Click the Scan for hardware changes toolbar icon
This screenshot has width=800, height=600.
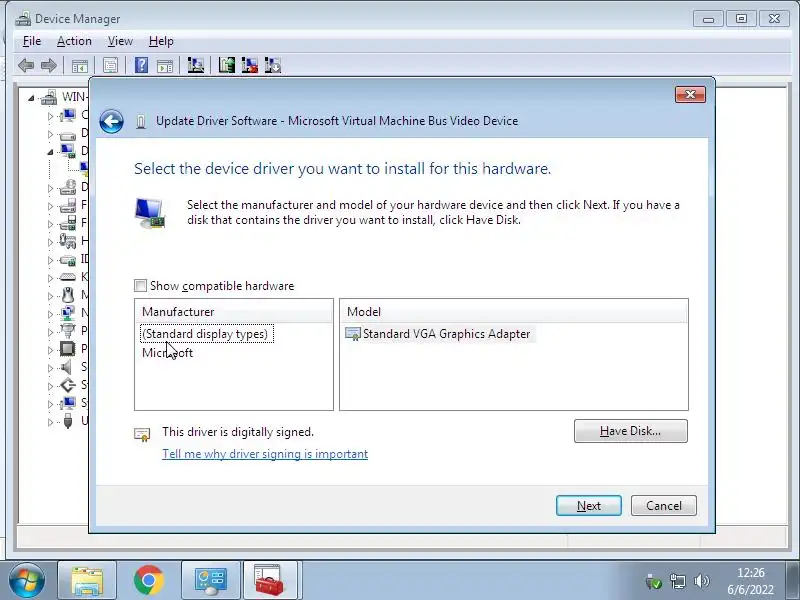tap(196, 65)
